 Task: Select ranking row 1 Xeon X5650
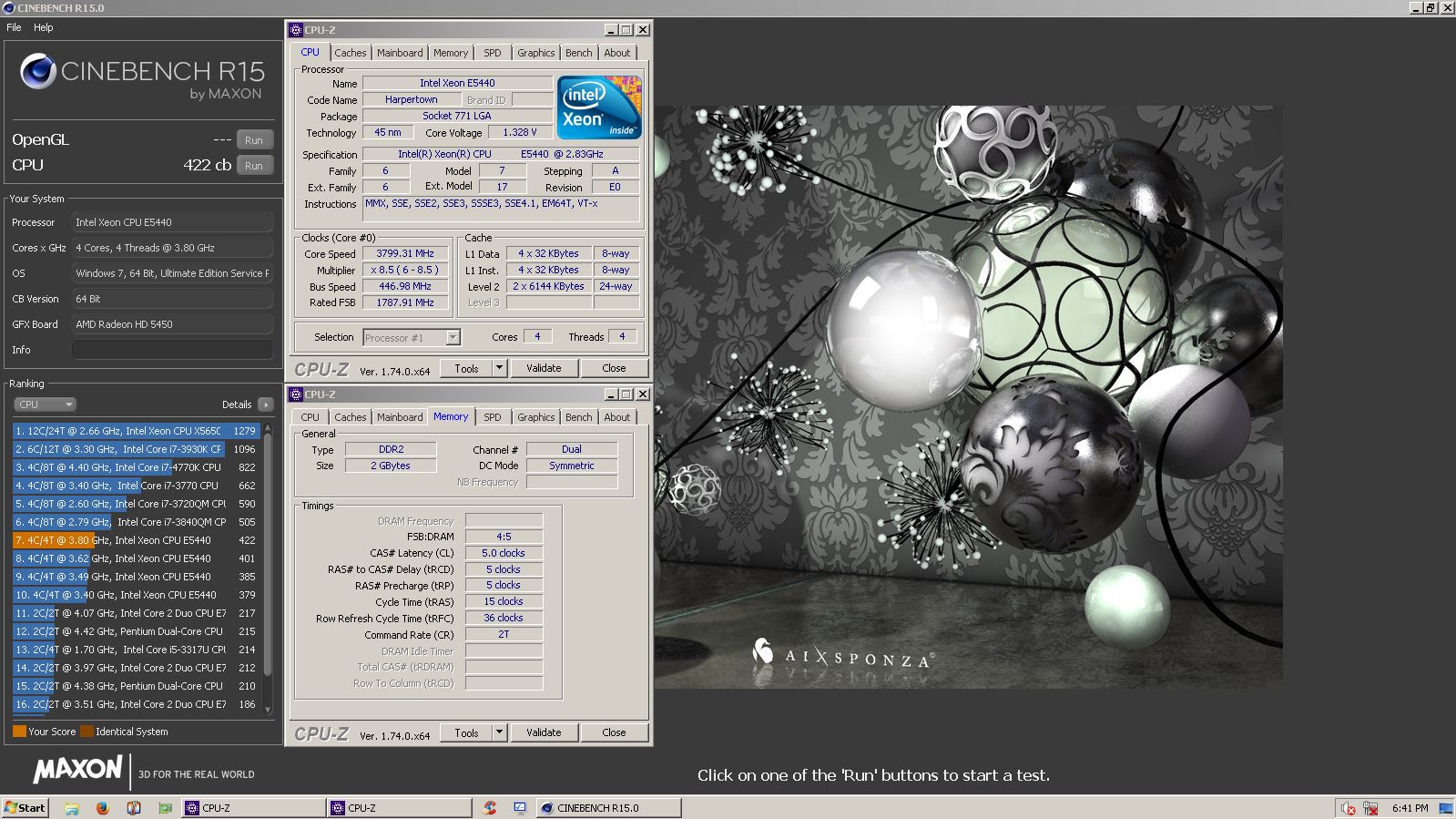coord(137,431)
